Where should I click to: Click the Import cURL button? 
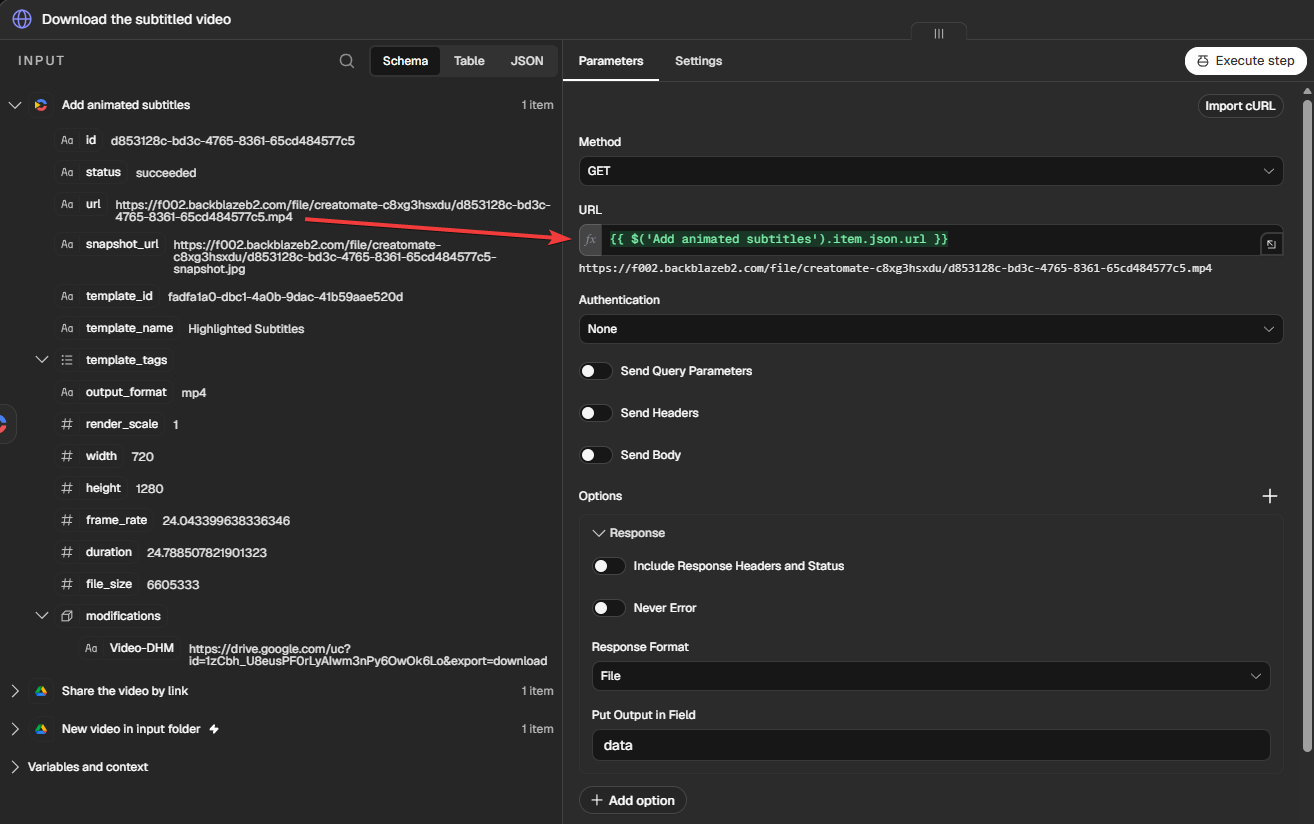coord(1240,106)
